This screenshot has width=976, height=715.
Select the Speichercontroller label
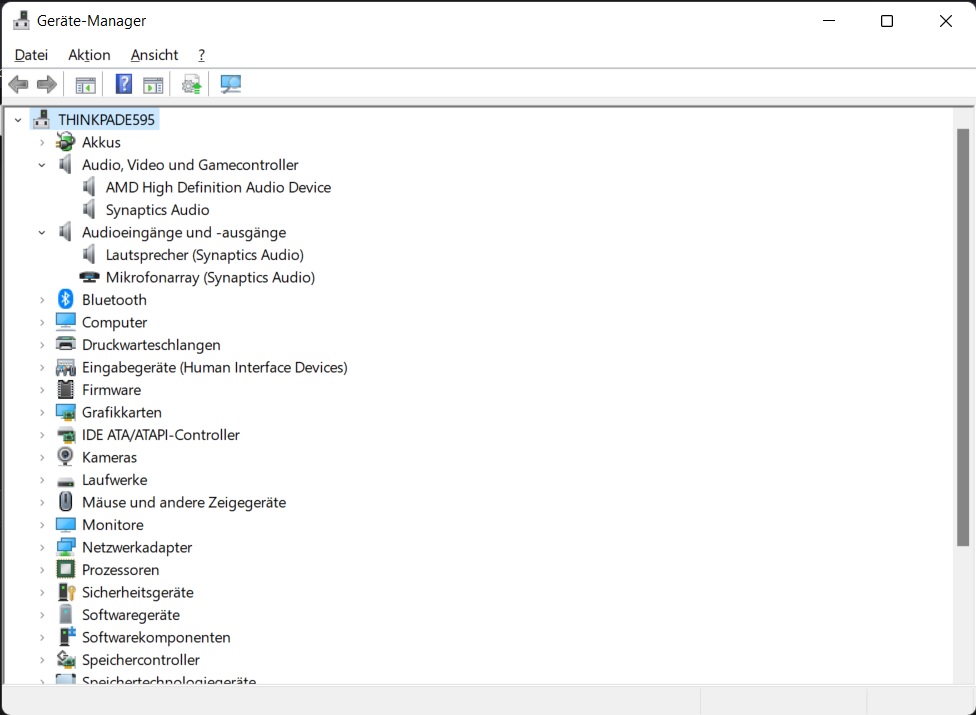click(x=141, y=660)
